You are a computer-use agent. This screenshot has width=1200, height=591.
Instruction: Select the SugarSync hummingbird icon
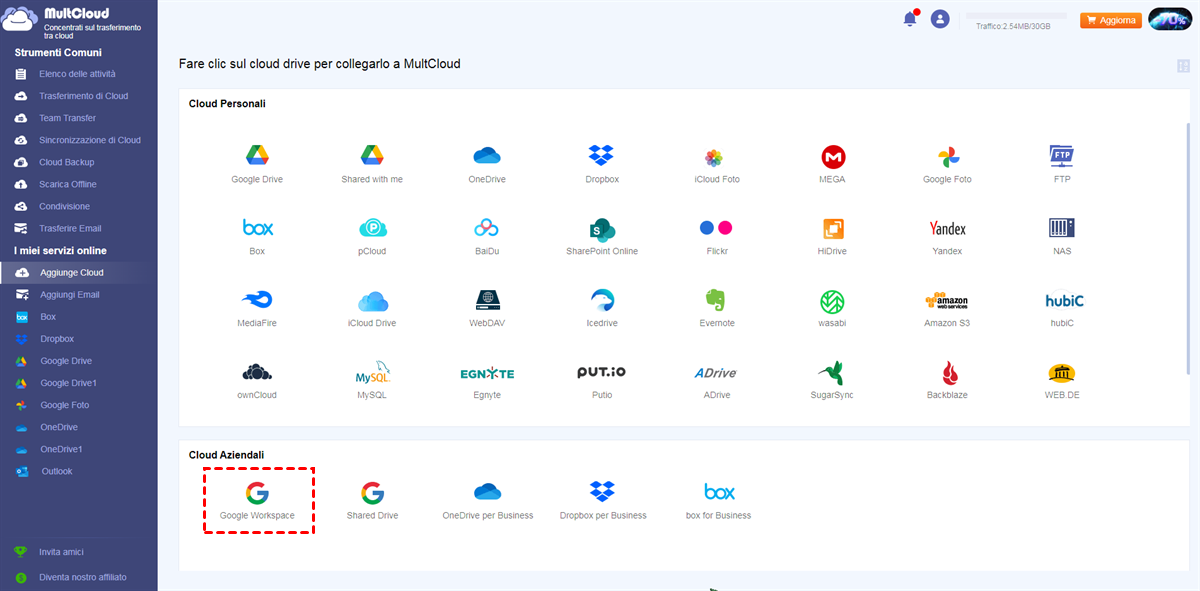tap(832, 373)
